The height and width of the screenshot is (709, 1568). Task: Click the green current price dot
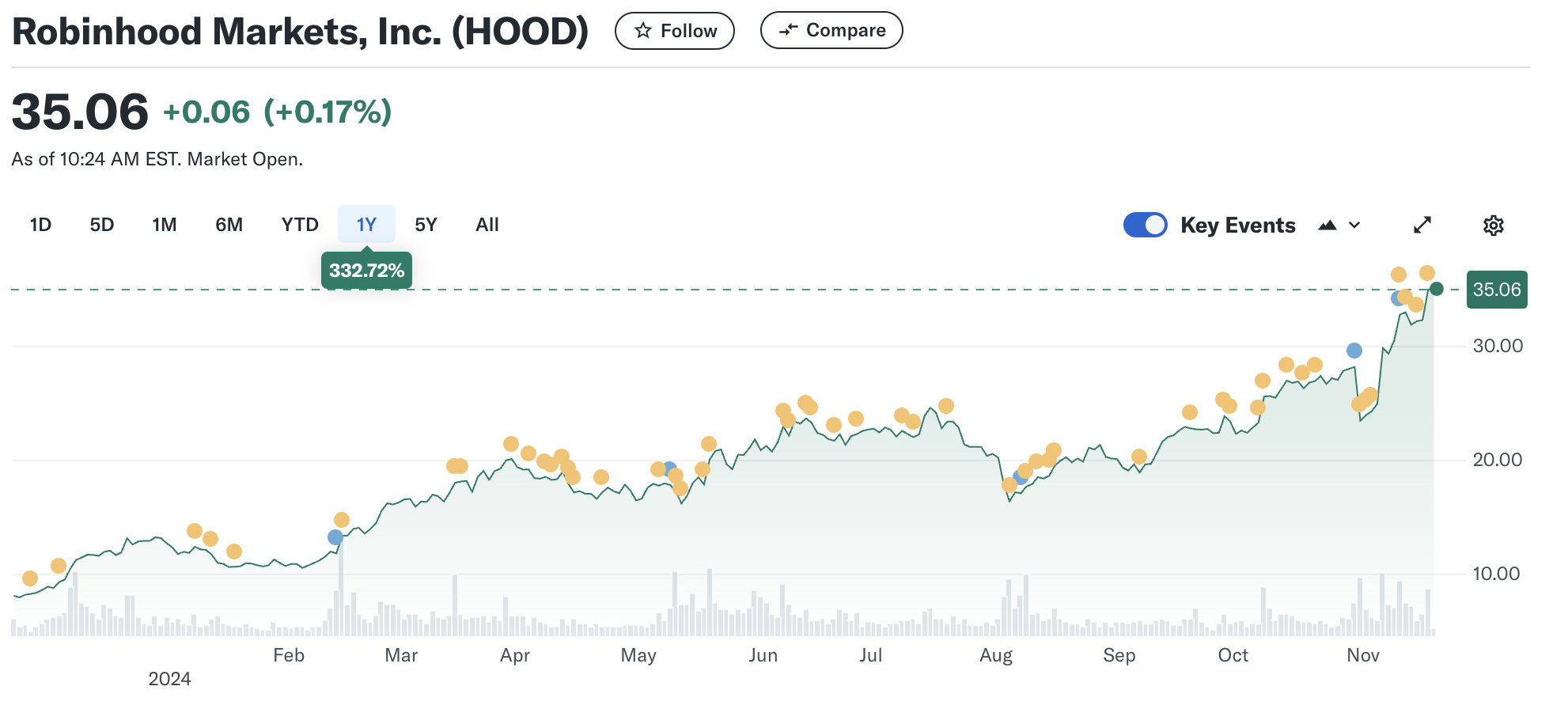(x=1437, y=289)
